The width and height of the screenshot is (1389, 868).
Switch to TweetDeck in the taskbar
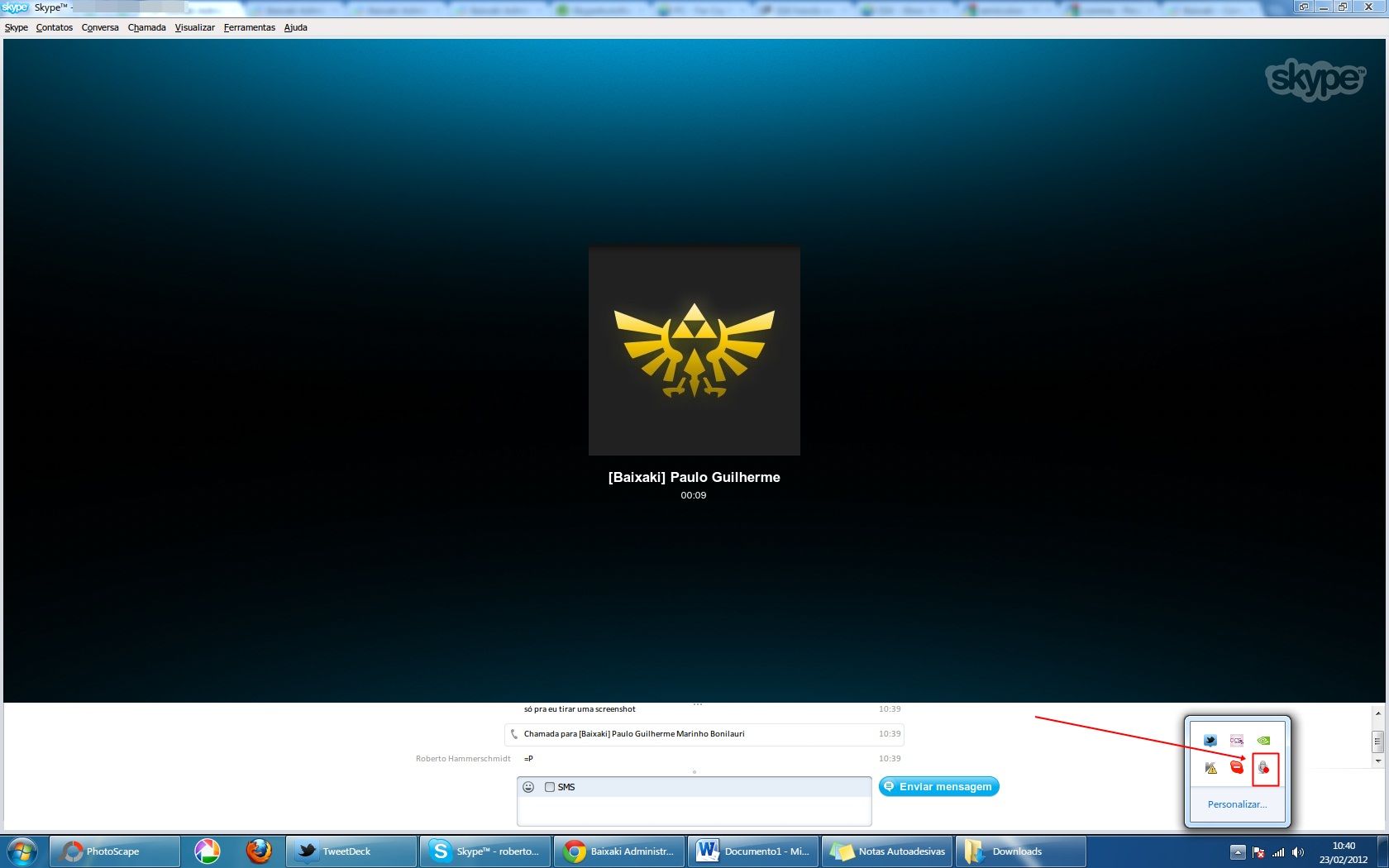tap(351, 851)
